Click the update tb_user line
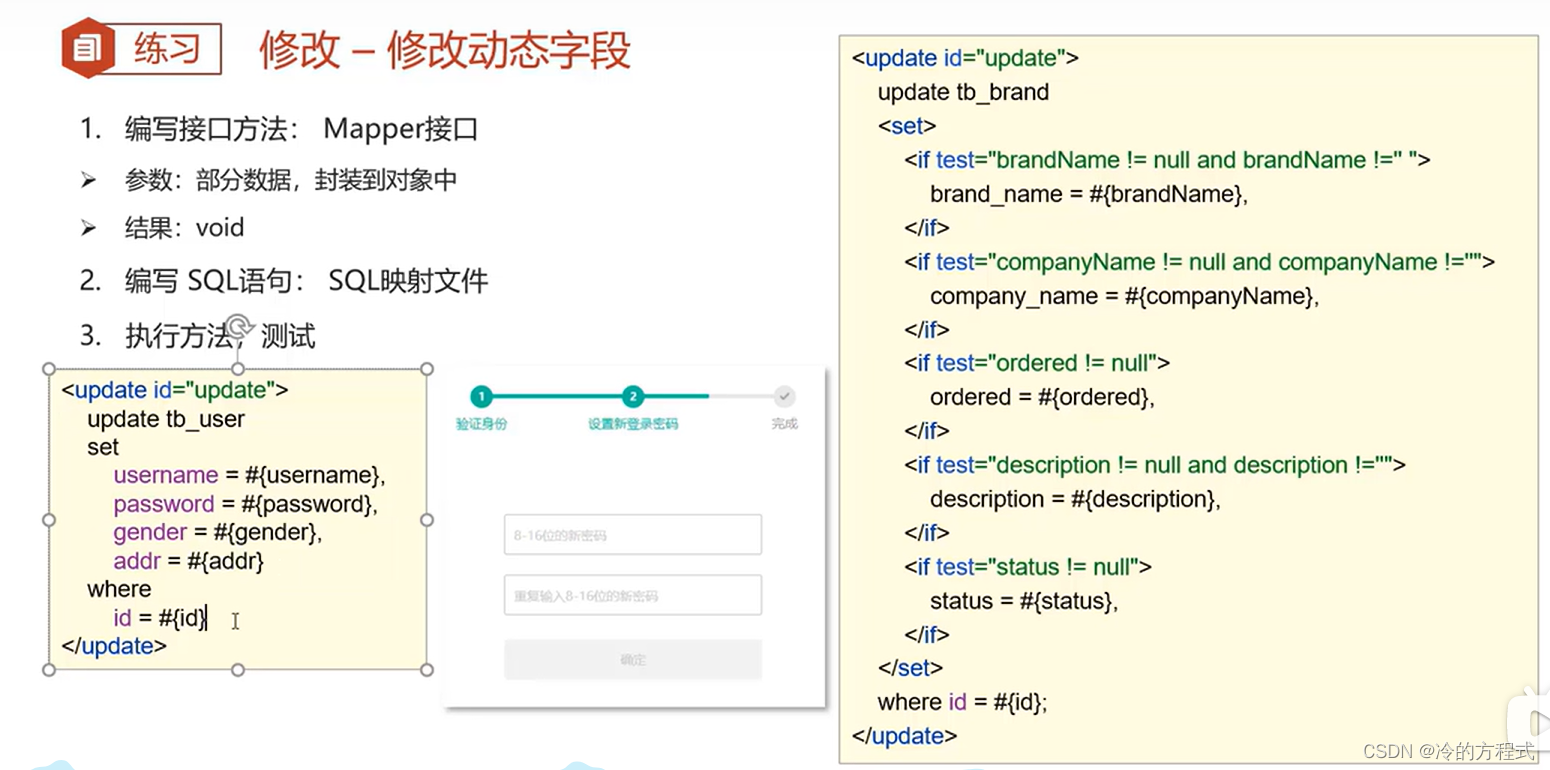This screenshot has height=770, width=1550. [x=166, y=419]
